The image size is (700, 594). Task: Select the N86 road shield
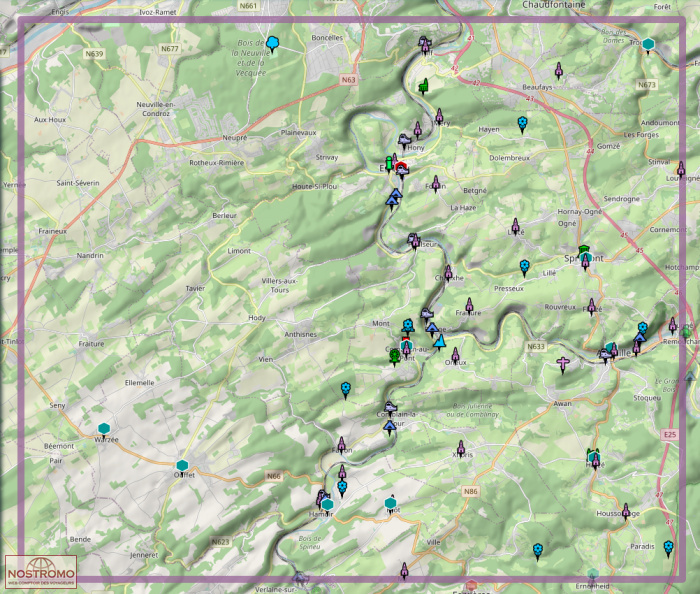pyautogui.click(x=471, y=491)
